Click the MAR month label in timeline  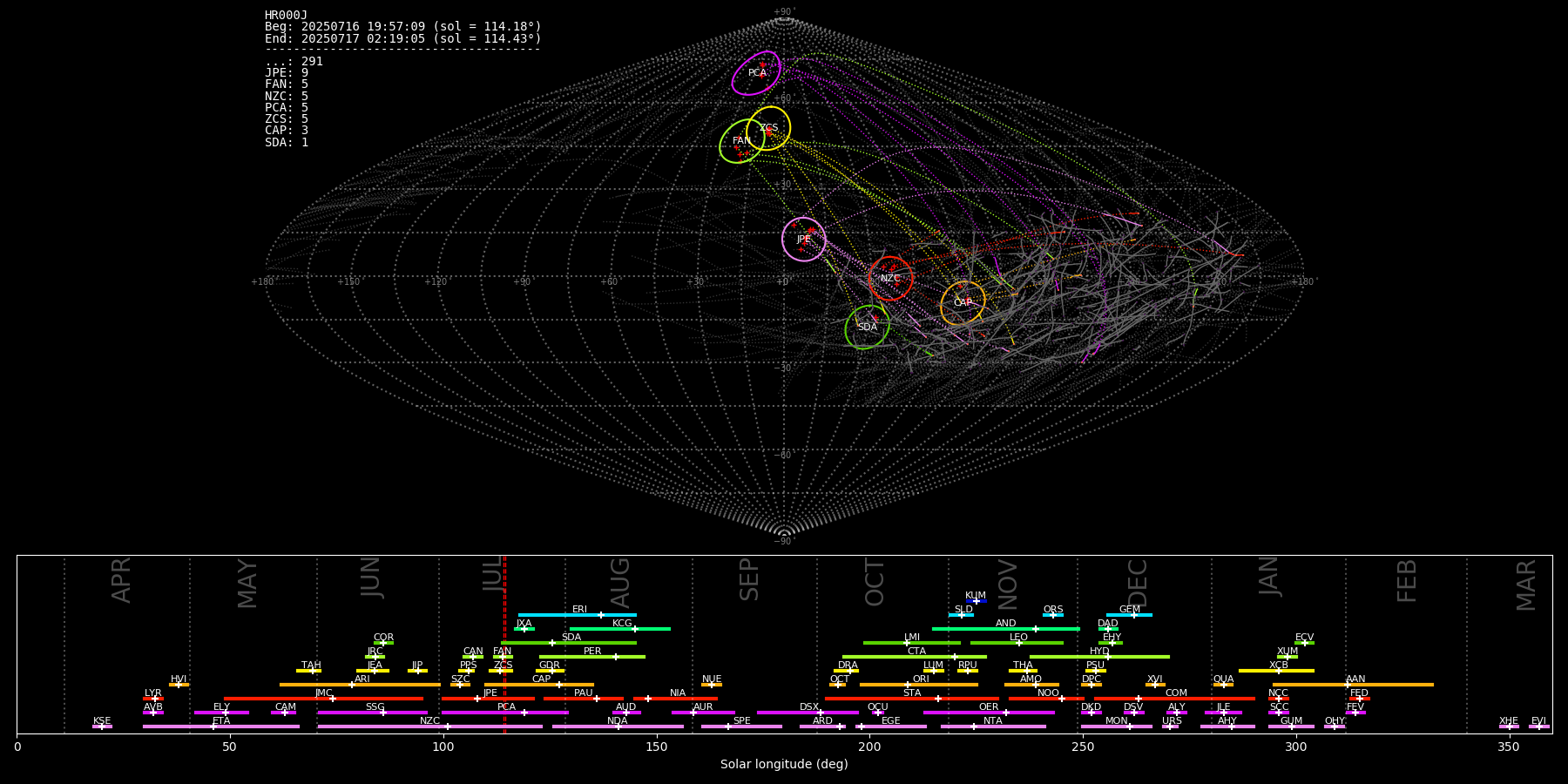coord(1526,585)
